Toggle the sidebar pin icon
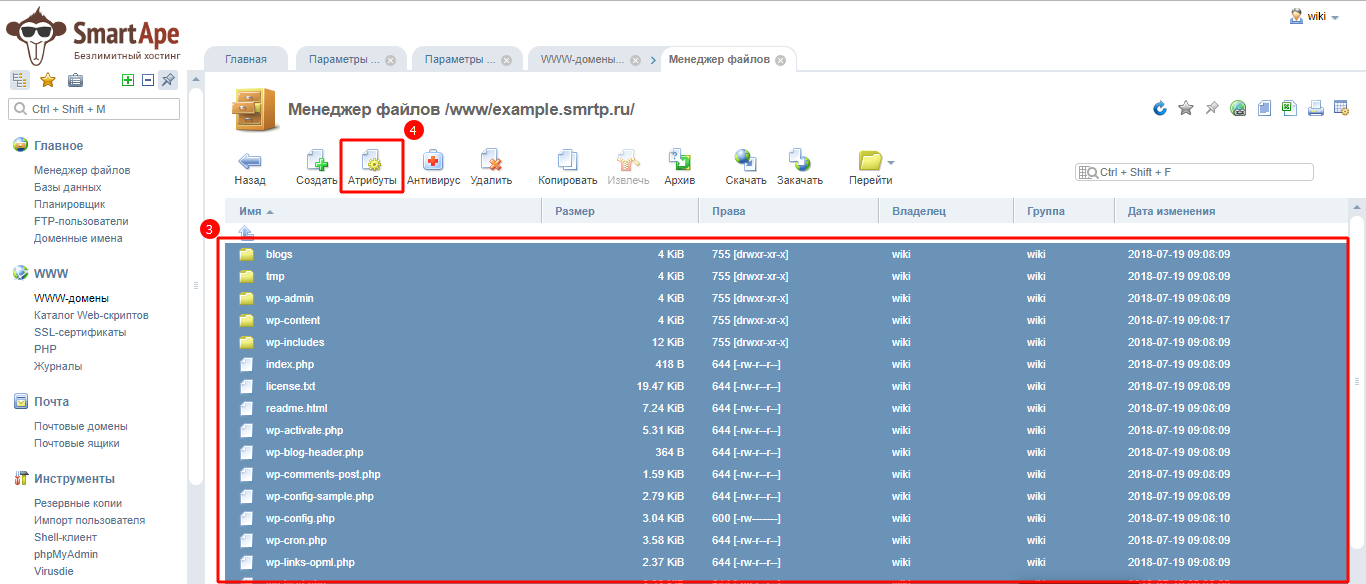 [x=168, y=80]
